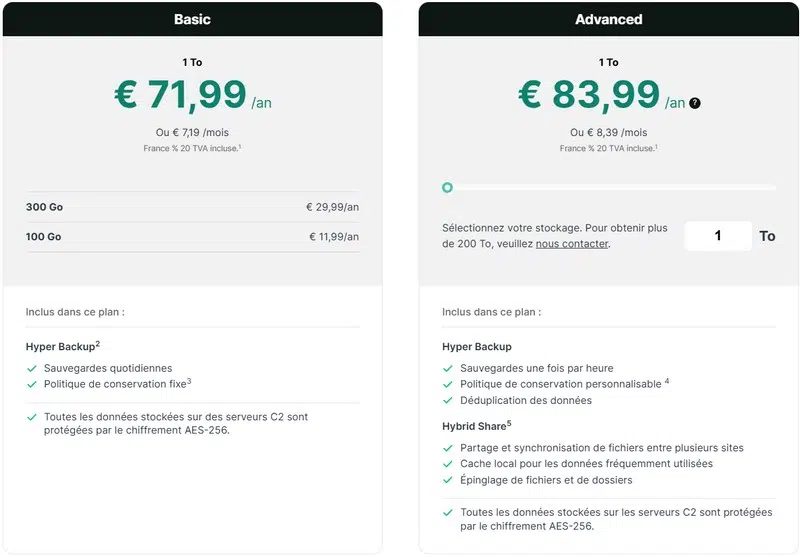The height and width of the screenshot is (557, 800).
Task: Click the storage slider handle
Action: pos(447,187)
